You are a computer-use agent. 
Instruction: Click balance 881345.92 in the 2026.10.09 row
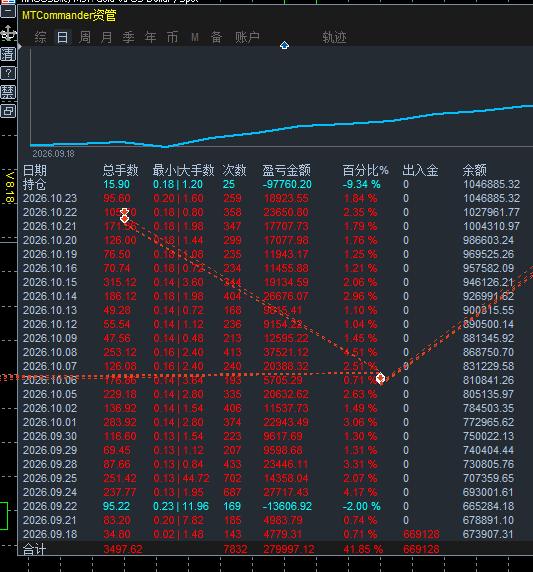pos(488,338)
